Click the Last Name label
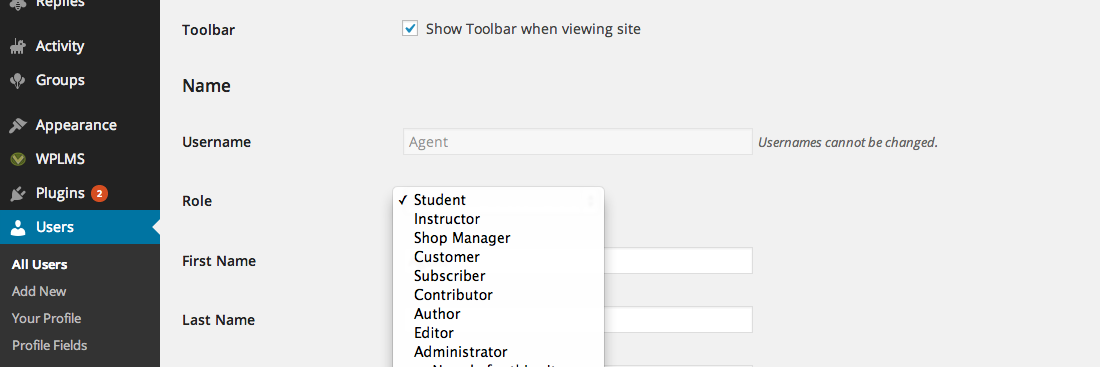 [218, 320]
